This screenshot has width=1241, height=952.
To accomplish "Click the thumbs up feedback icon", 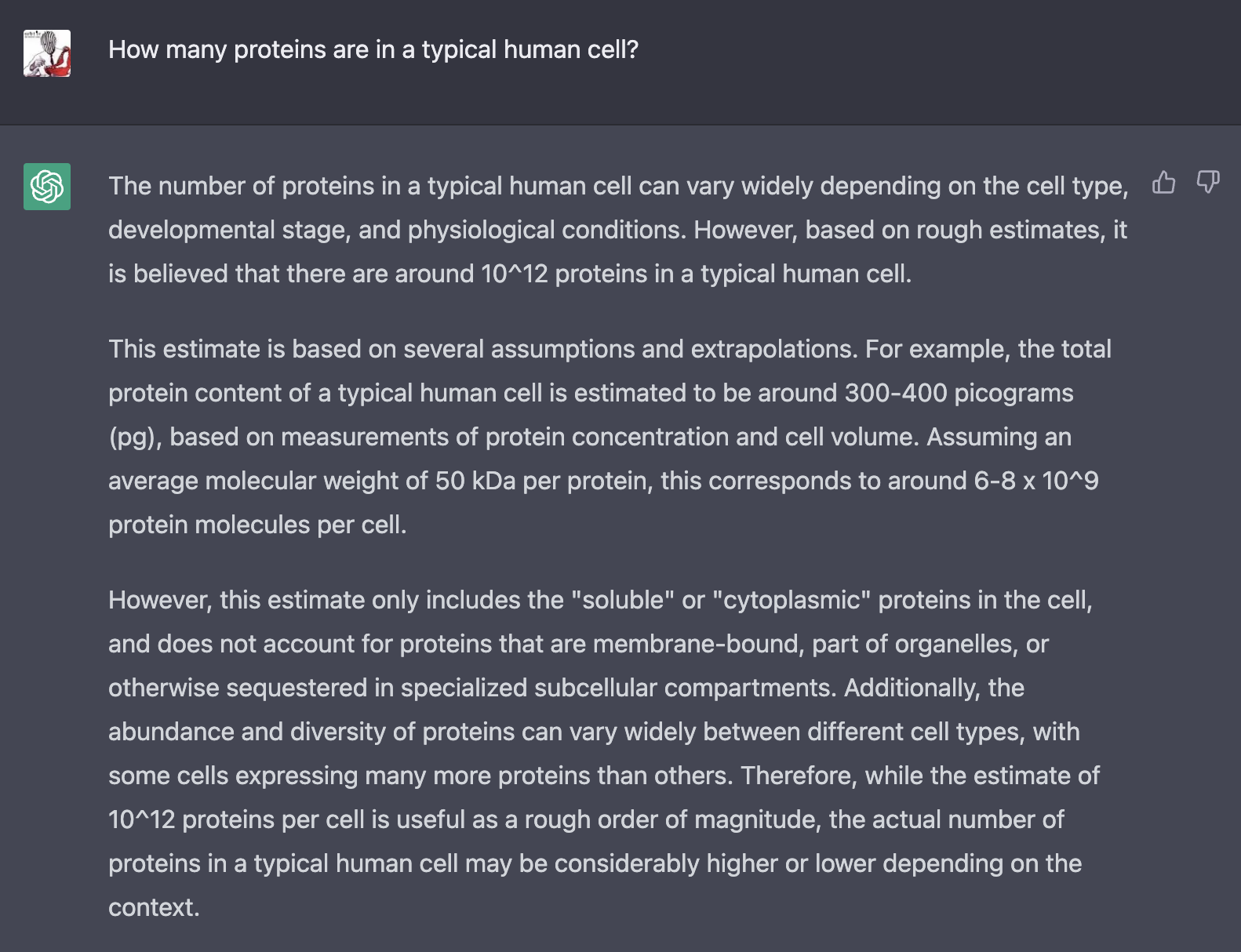I will [x=1163, y=183].
